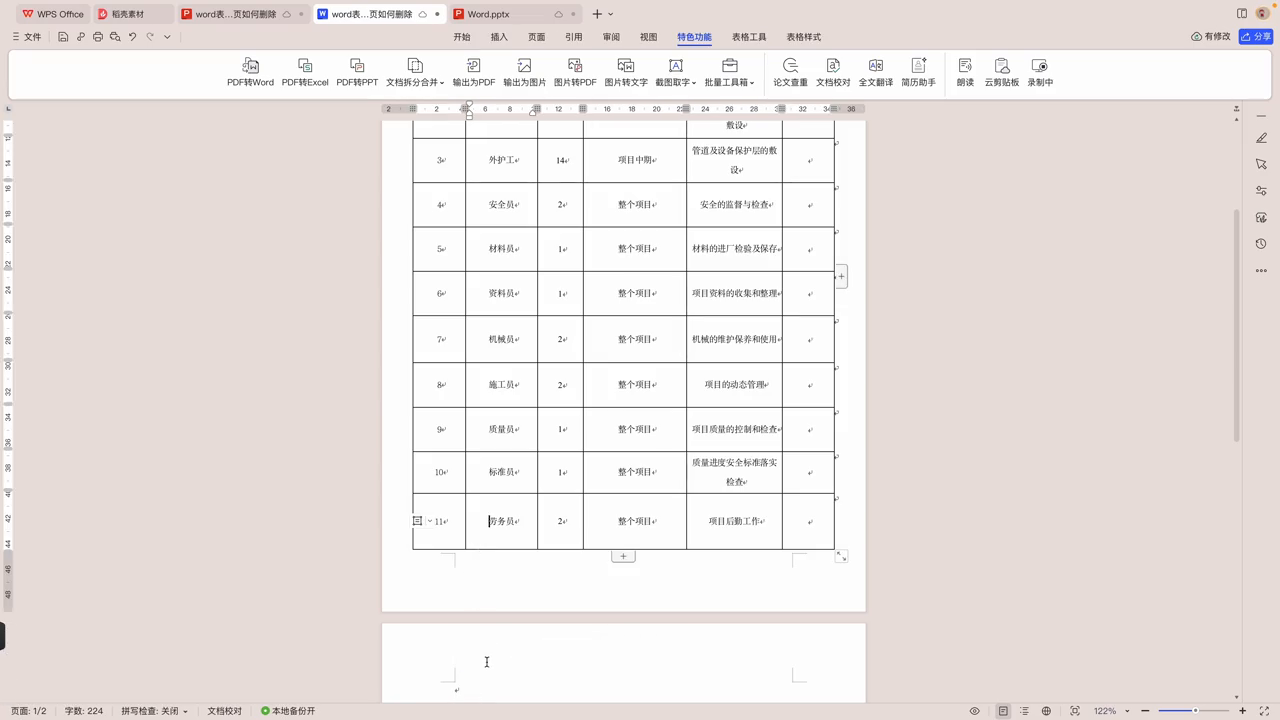1280x720 pixels.
Task: Switch to the Word.pptx document tab
Action: coord(515,14)
